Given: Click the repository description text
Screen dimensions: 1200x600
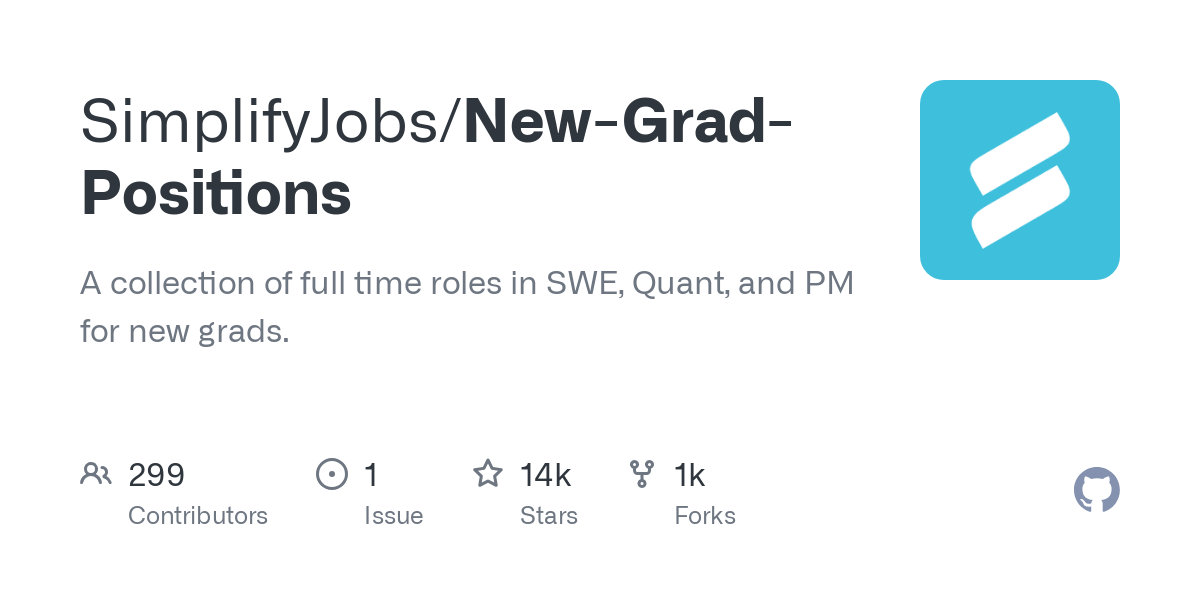Looking at the screenshot, I should click(466, 284).
